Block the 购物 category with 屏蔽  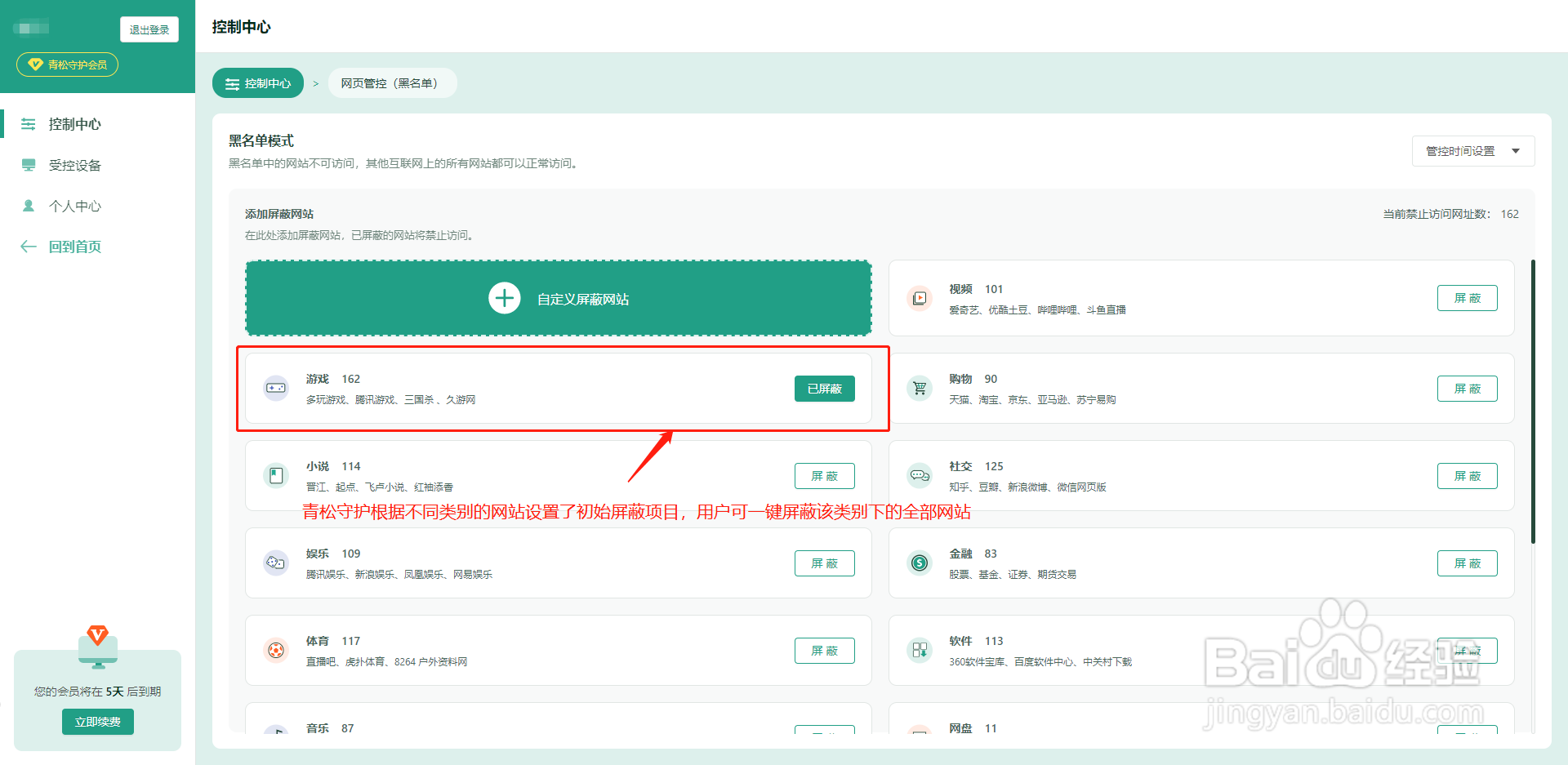click(x=1468, y=389)
